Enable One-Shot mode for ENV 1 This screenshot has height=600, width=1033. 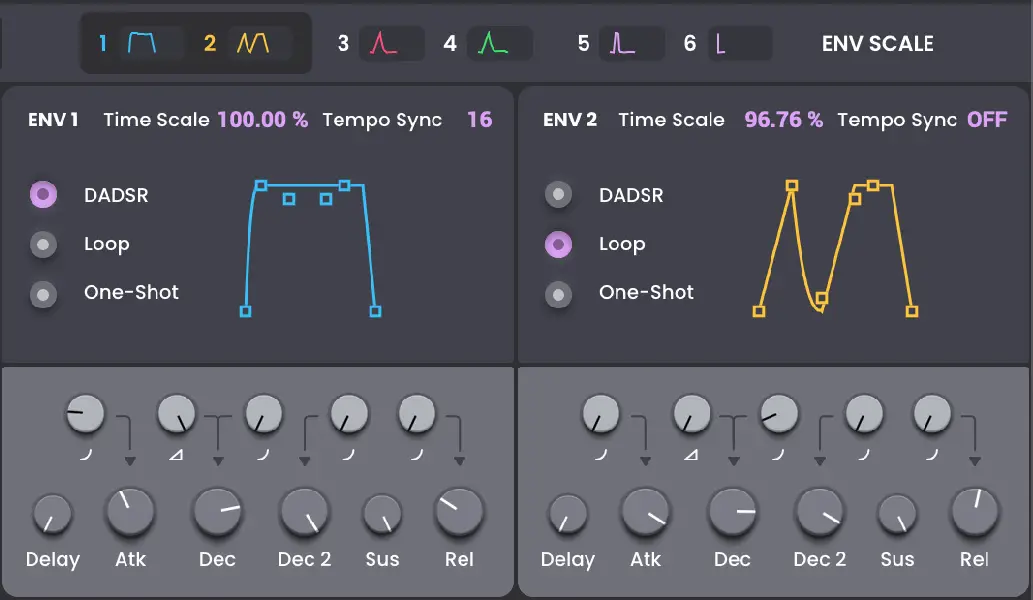(x=44, y=292)
